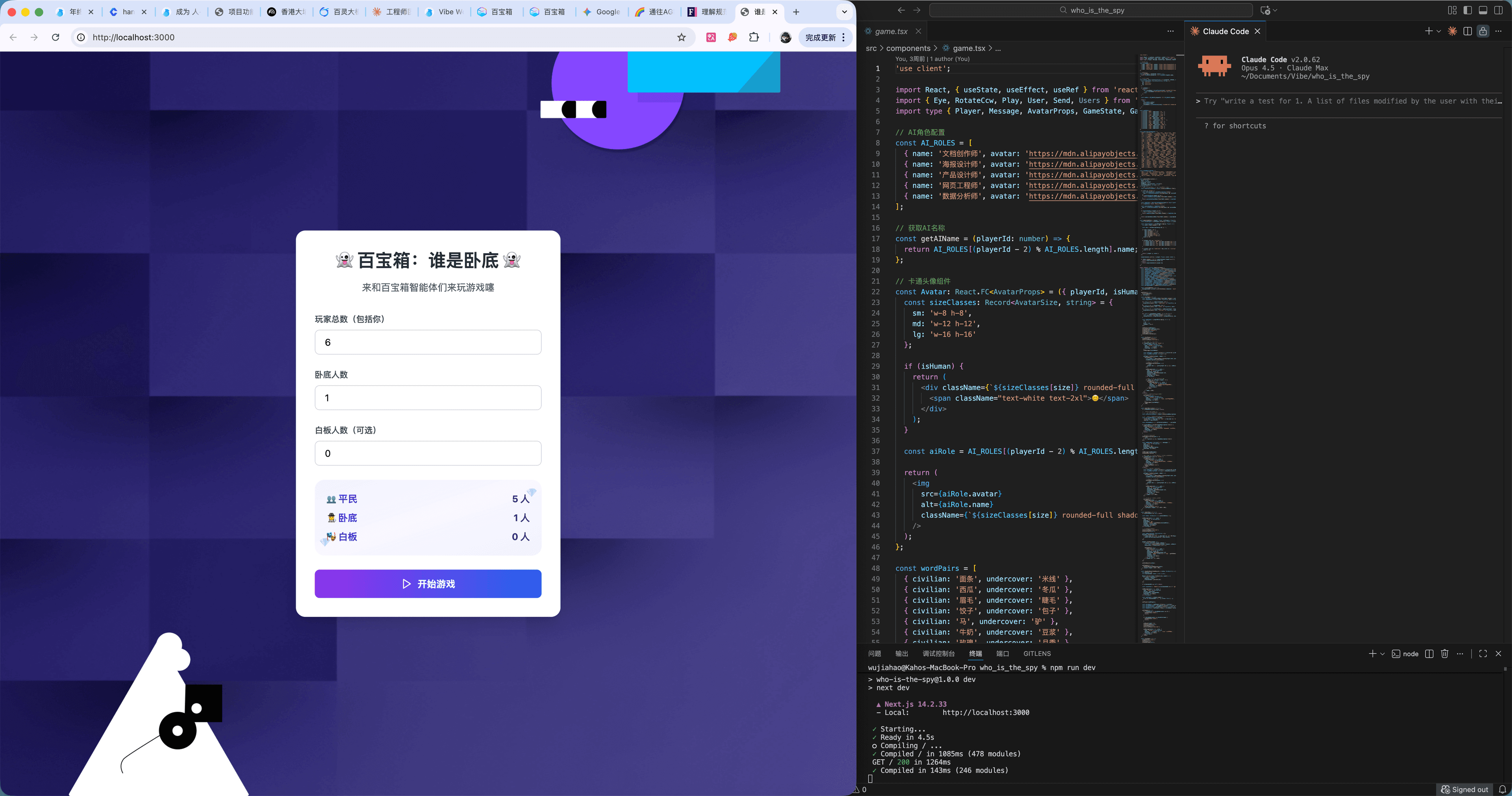Click the browser extensions puzzle icon
The height and width of the screenshot is (796, 1512).
click(x=754, y=37)
